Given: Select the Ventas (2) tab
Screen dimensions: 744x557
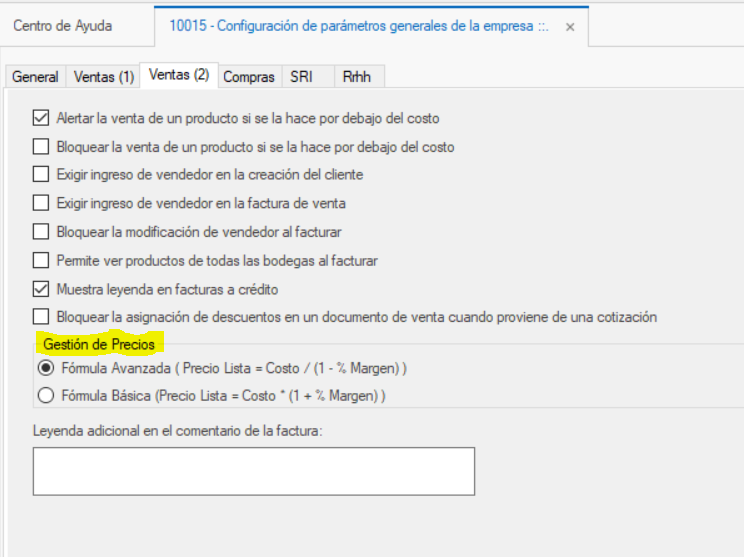Looking at the screenshot, I should coord(180,75).
